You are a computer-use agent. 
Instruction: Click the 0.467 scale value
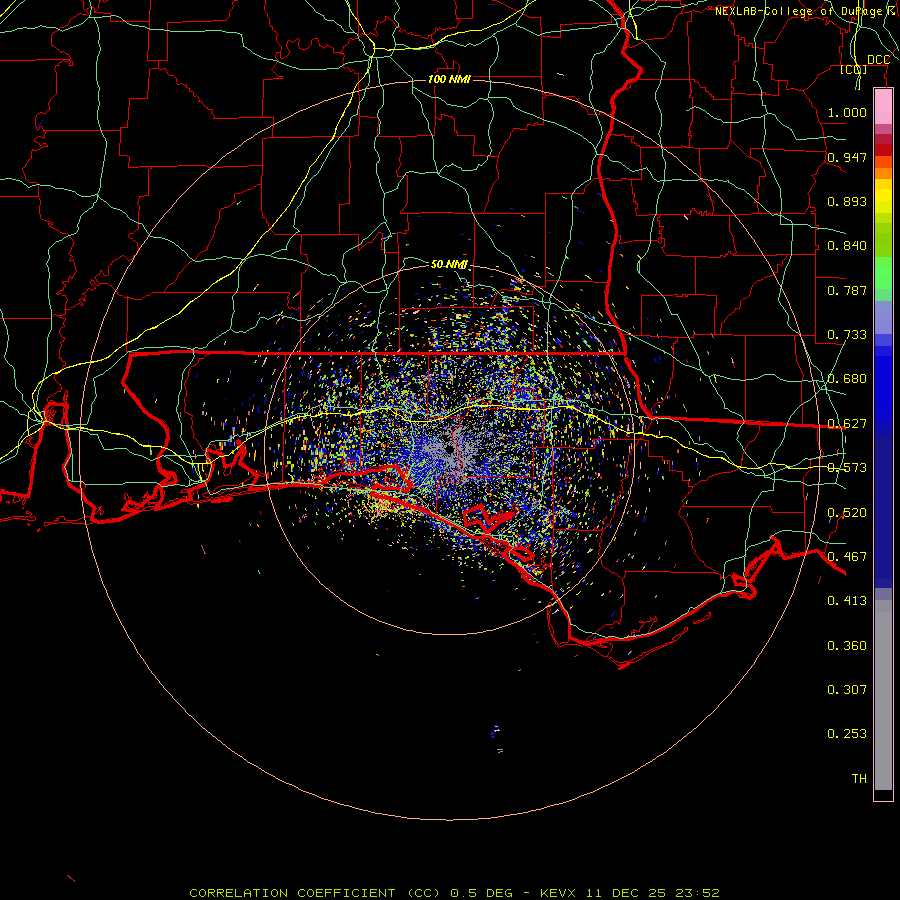click(847, 557)
